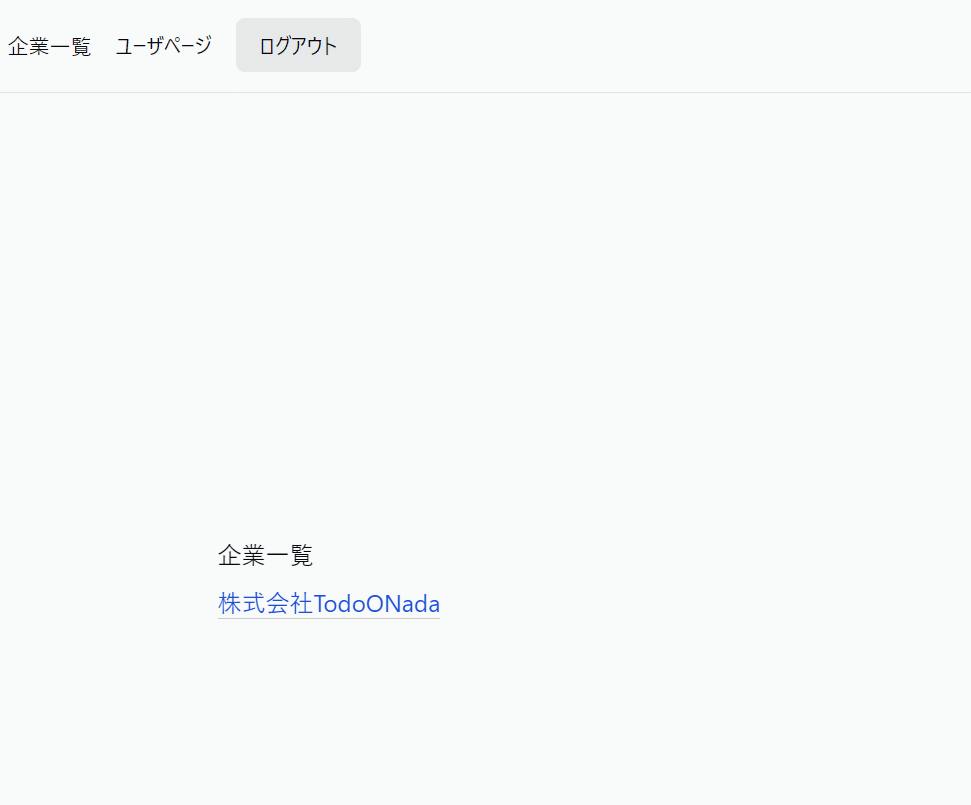The width and height of the screenshot is (971, 805).
Task: Navigate to the company list via header 企業一覧
Action: tap(49, 46)
